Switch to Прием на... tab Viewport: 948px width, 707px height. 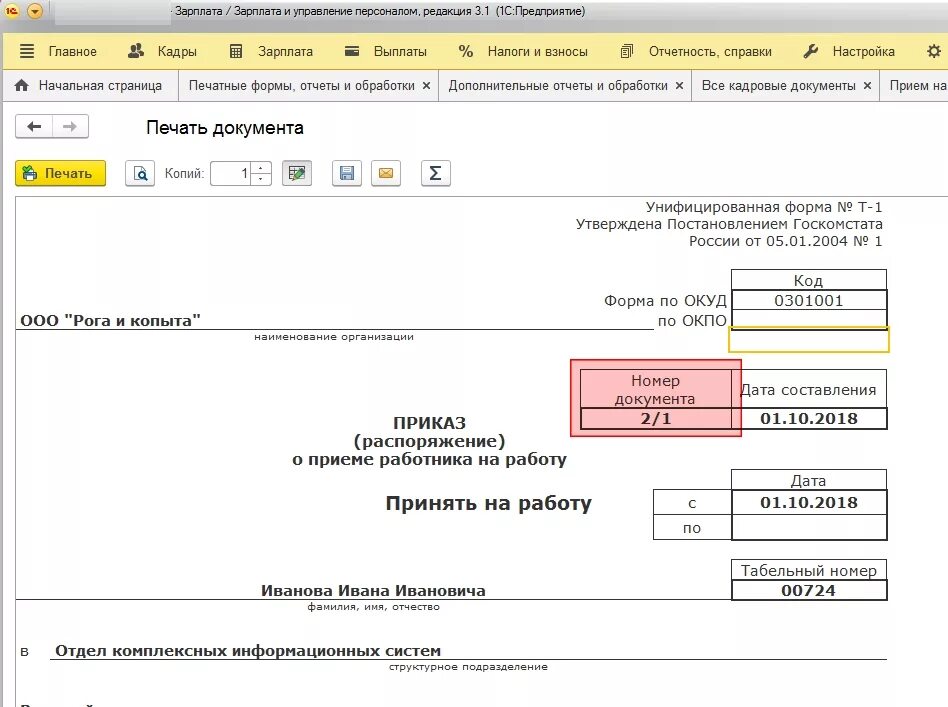[x=917, y=85]
